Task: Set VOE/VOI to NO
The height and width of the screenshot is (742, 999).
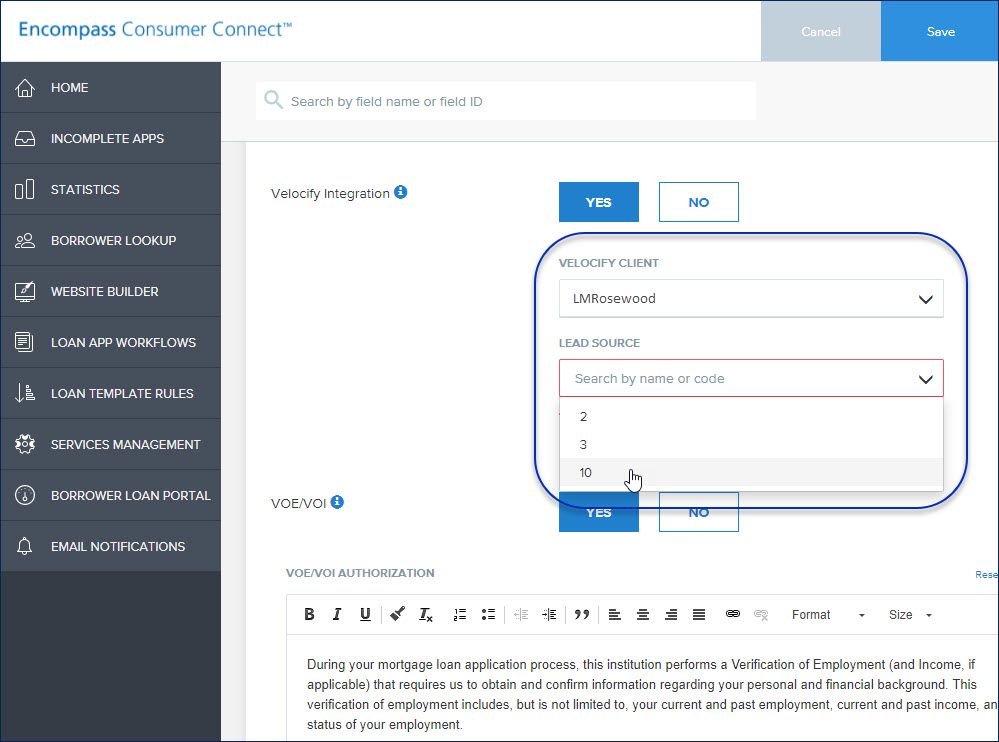Action: 698,511
